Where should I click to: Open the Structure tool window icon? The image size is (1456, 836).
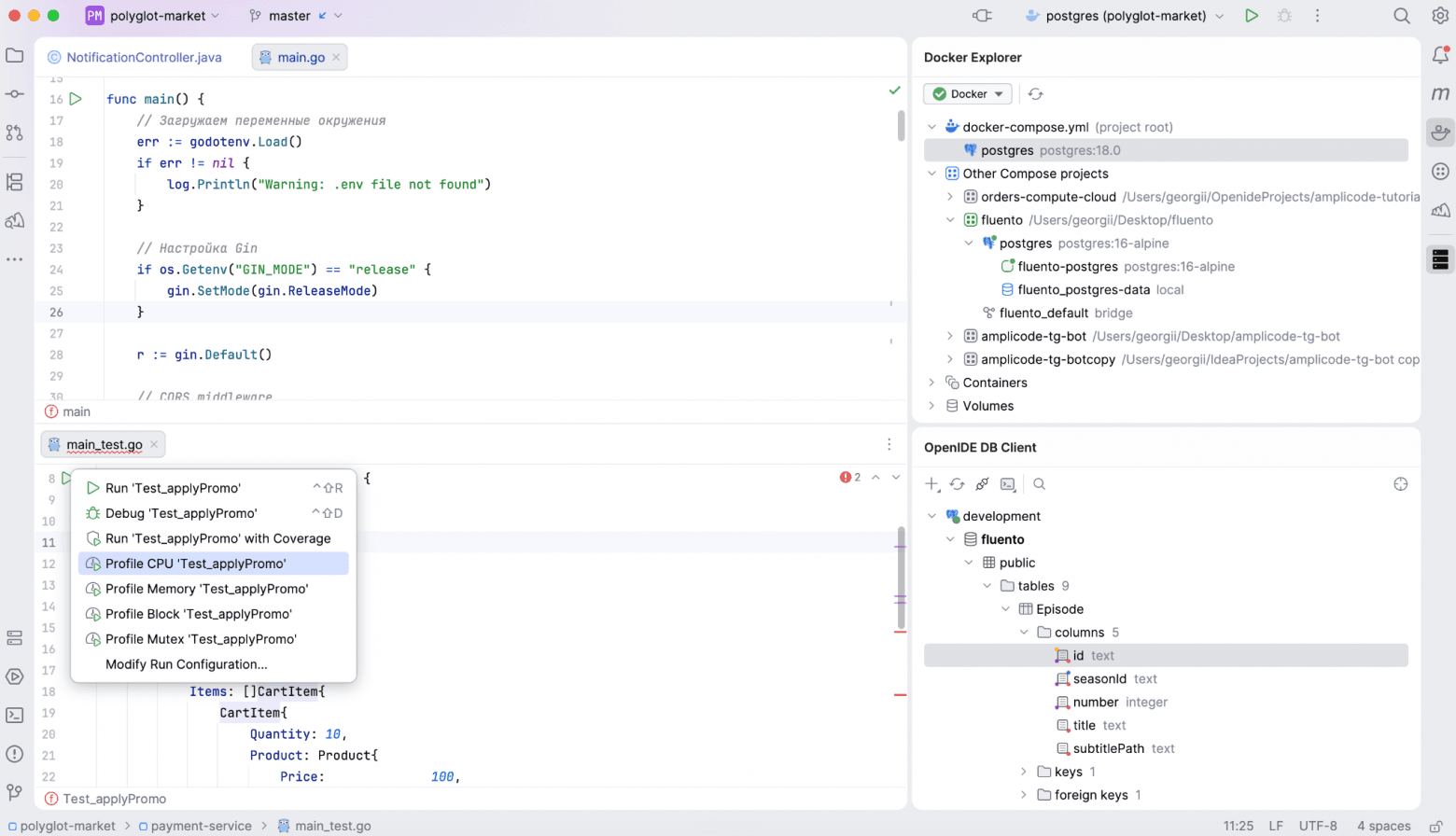[15, 182]
